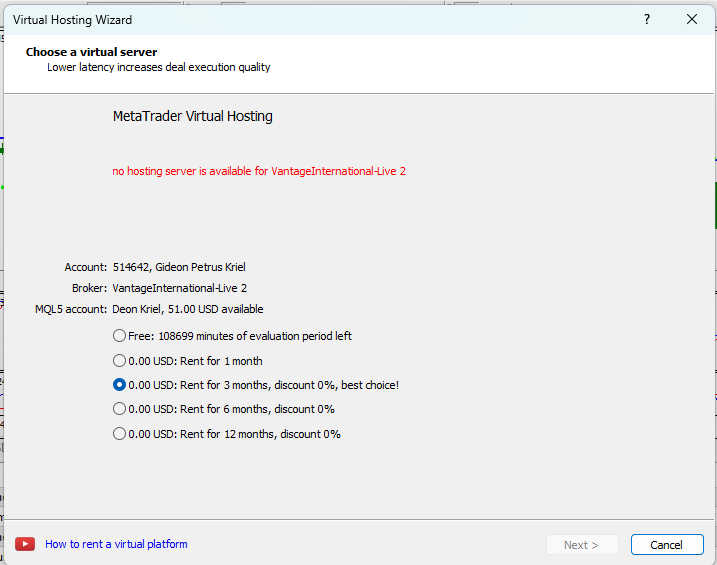Click the Choose a virtual server heading
Viewport: 717px width, 565px height.
coord(91,52)
